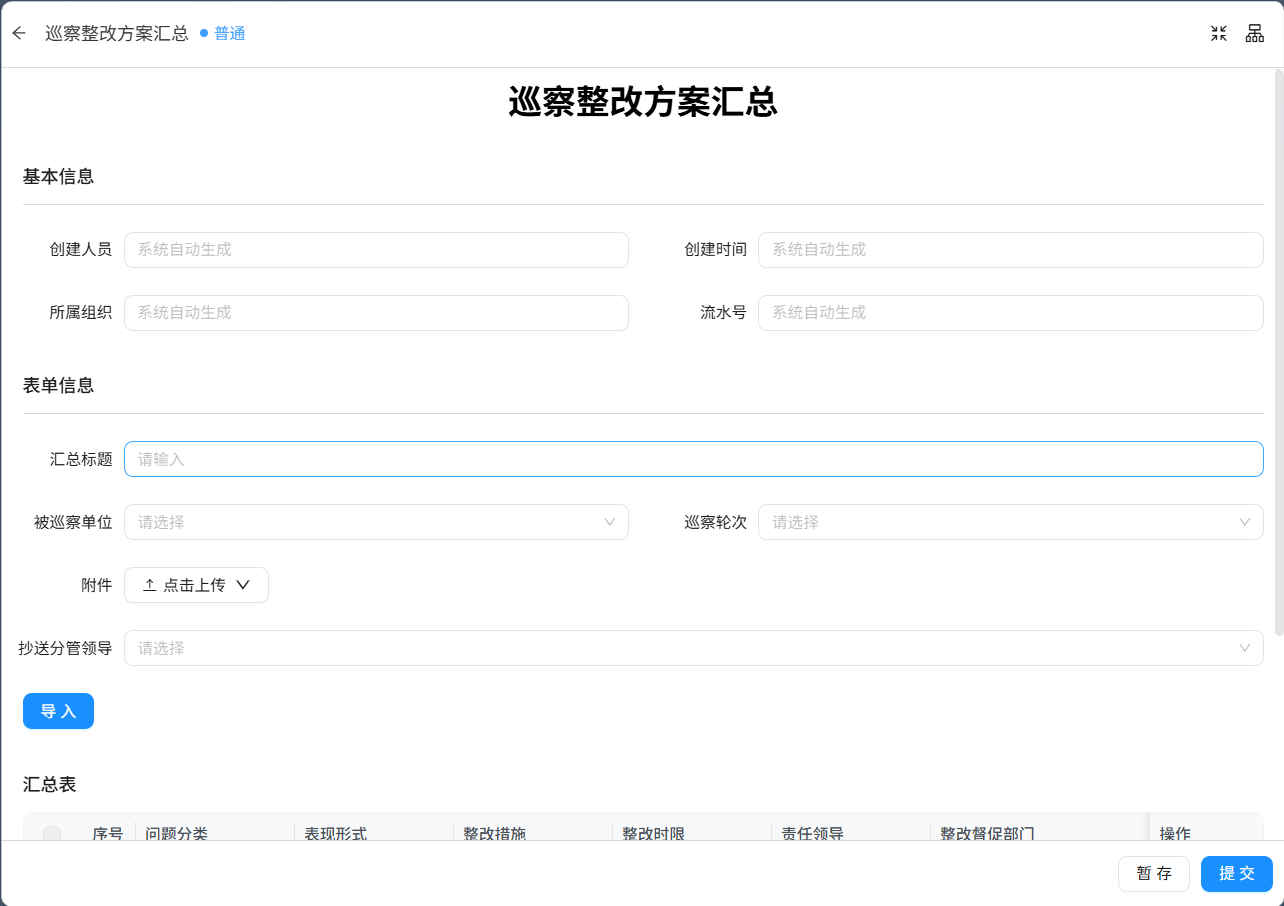Click the 基本信息 section heading

click(59, 176)
